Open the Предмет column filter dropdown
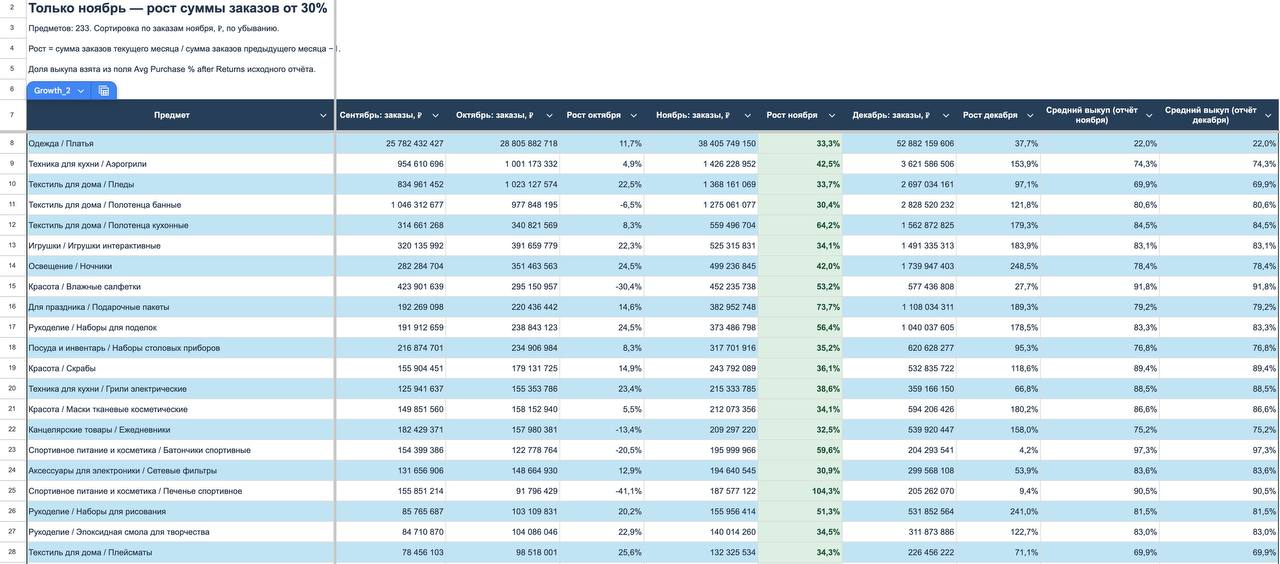This screenshot has width=1280, height=564. coord(323,116)
